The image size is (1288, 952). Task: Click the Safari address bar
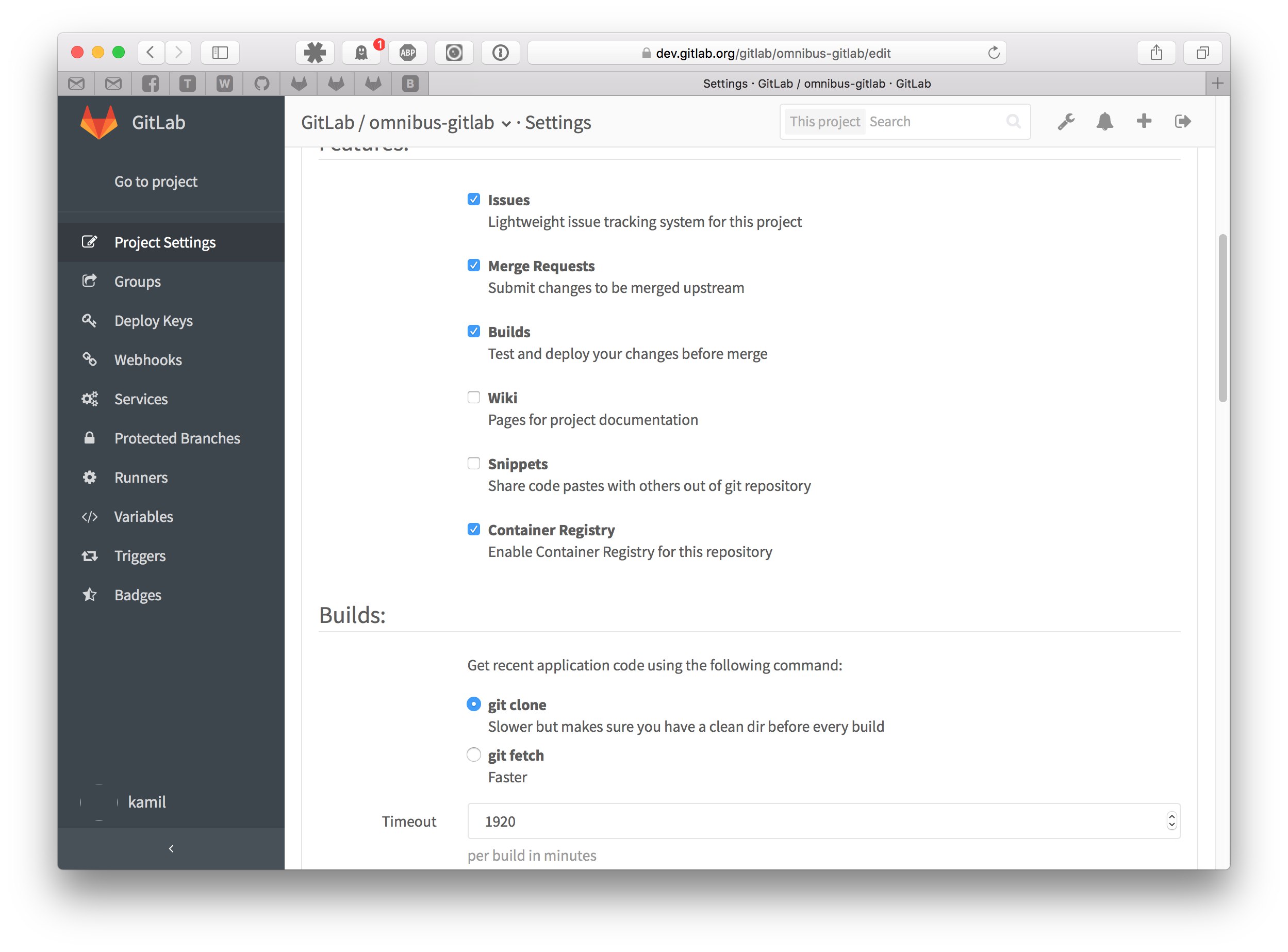pyautogui.click(x=767, y=53)
